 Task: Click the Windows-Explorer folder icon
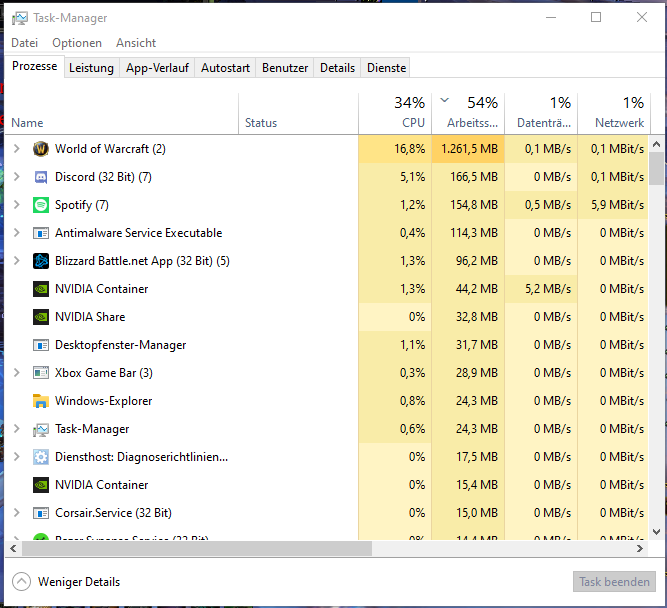point(41,401)
